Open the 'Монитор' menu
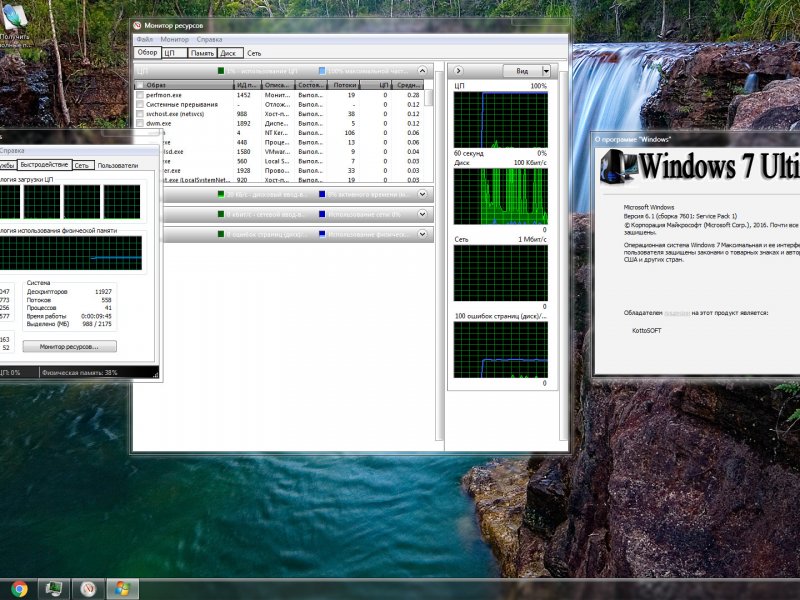 pos(174,39)
